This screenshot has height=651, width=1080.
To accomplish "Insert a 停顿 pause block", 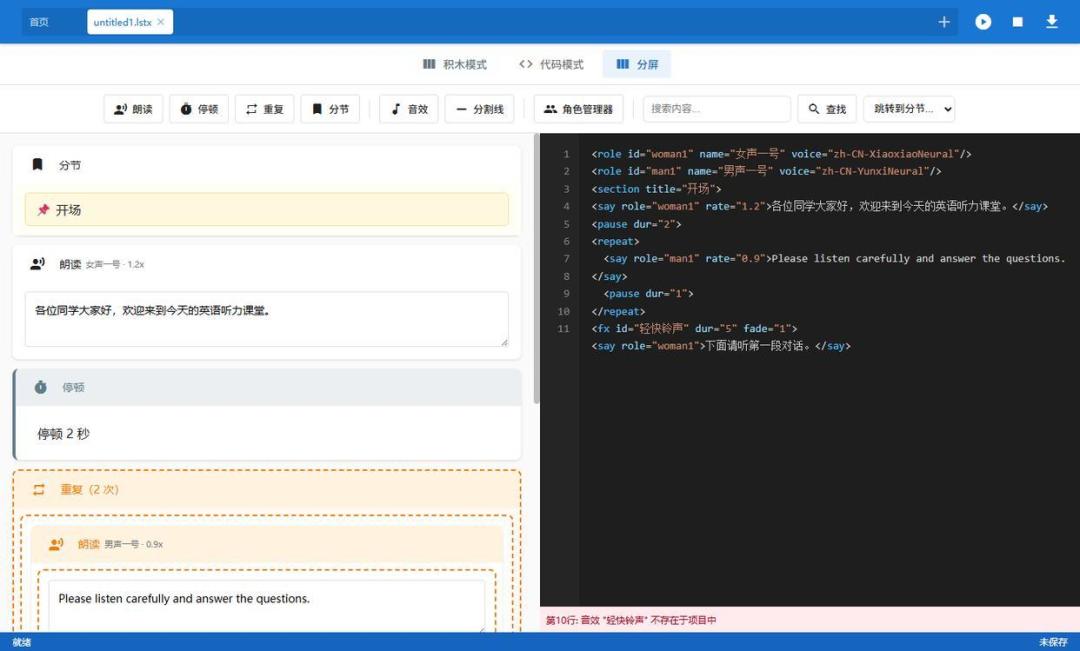I will tap(199, 109).
